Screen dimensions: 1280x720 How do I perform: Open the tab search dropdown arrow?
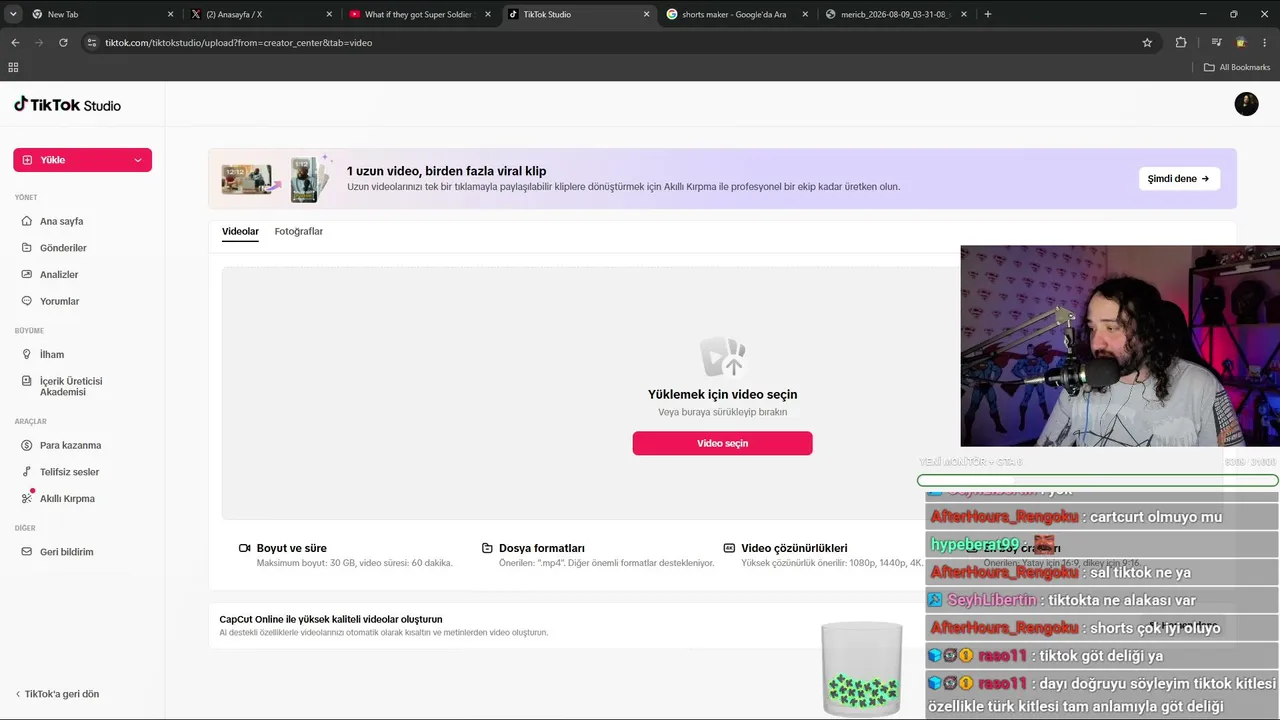13,14
